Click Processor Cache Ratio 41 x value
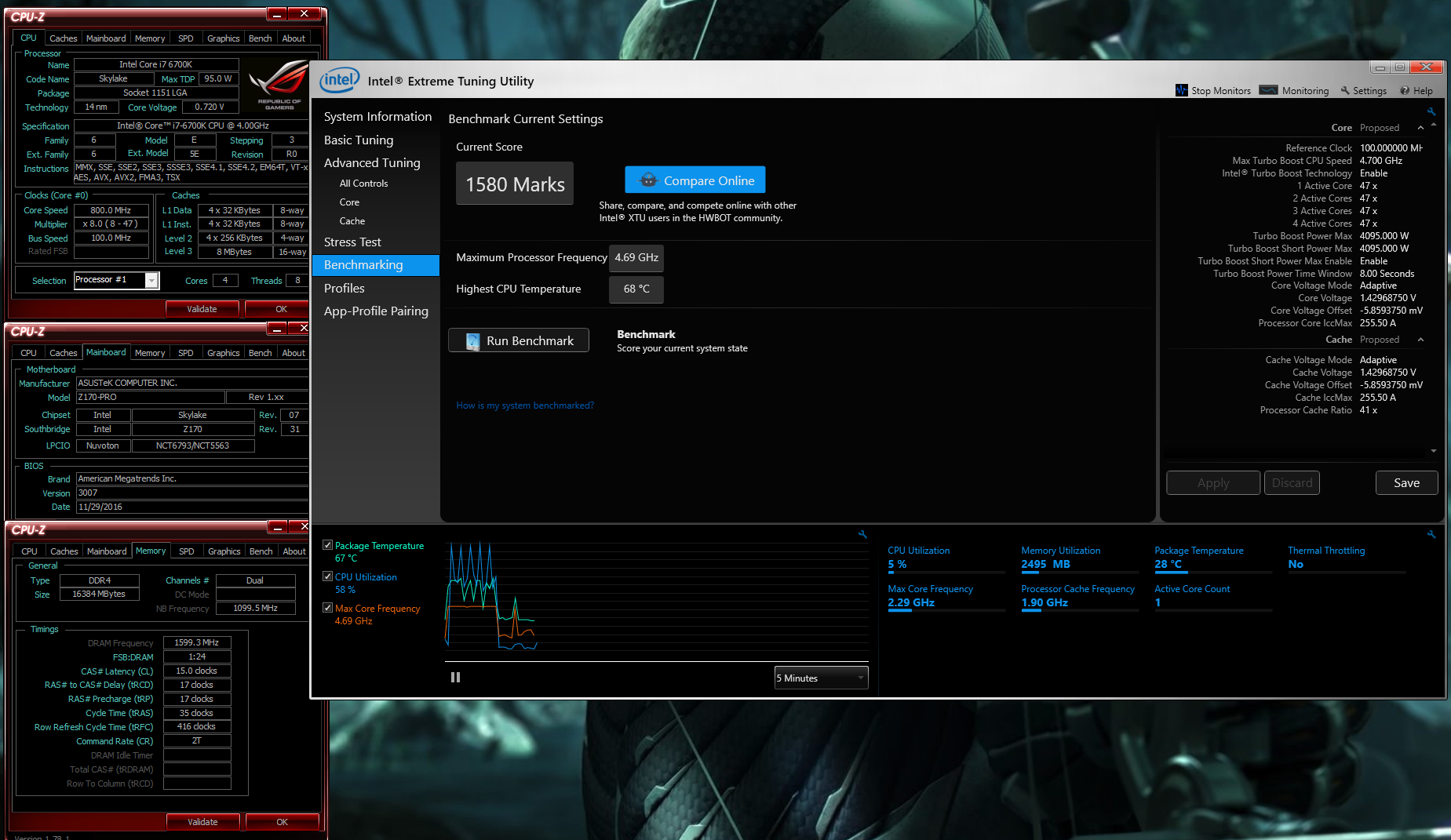 [1369, 410]
